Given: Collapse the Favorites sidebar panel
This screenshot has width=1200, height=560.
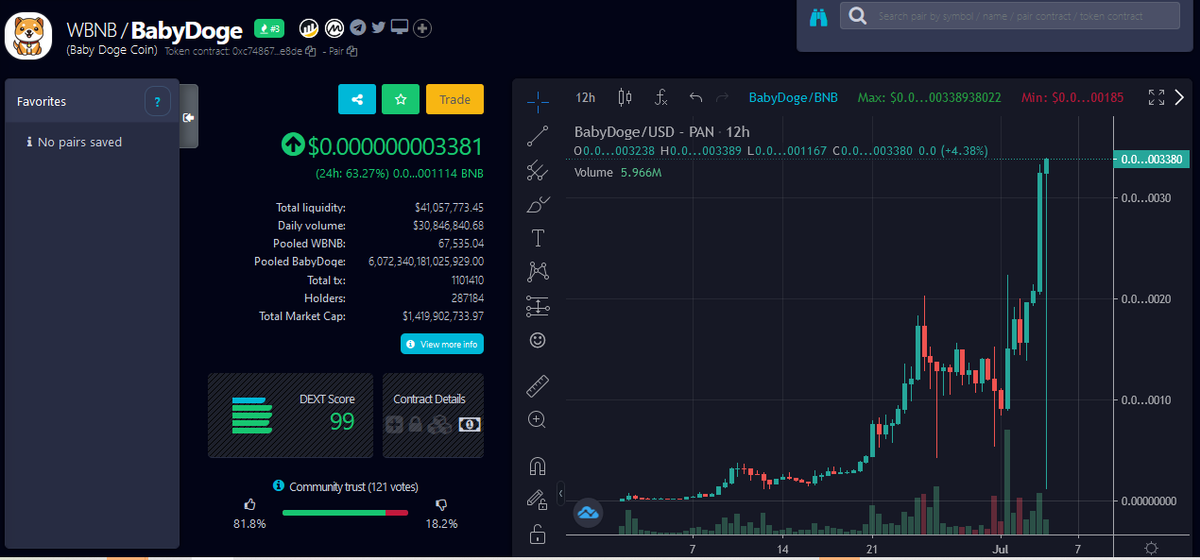Looking at the screenshot, I should coord(189,117).
